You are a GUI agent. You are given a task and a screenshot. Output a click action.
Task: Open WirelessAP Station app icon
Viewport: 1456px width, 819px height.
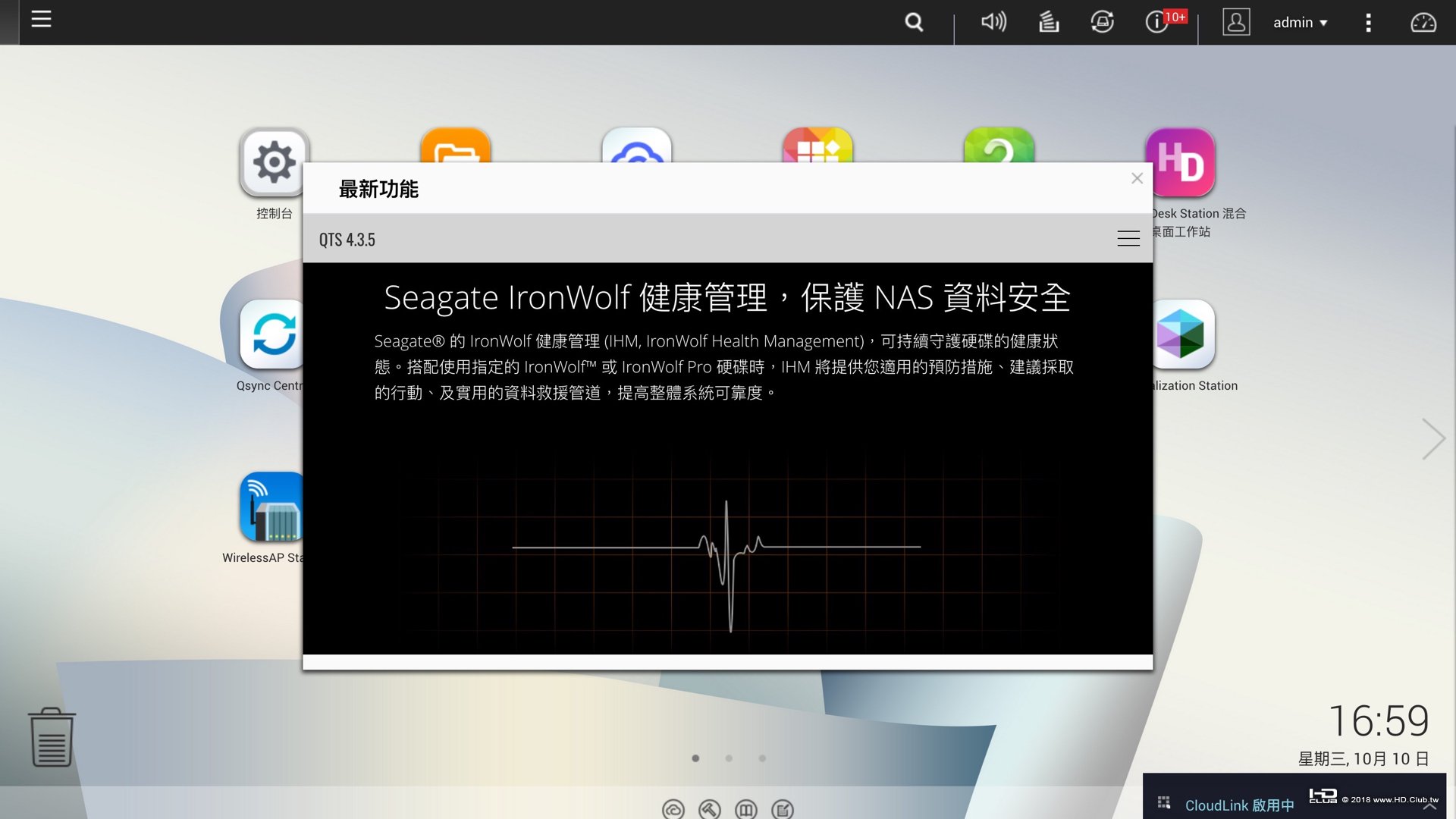click(x=271, y=507)
